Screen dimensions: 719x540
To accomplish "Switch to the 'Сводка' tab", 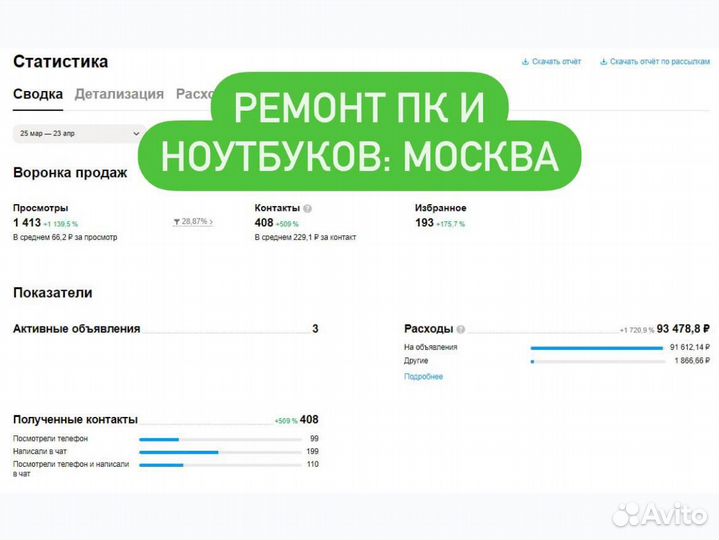I will (x=38, y=94).
